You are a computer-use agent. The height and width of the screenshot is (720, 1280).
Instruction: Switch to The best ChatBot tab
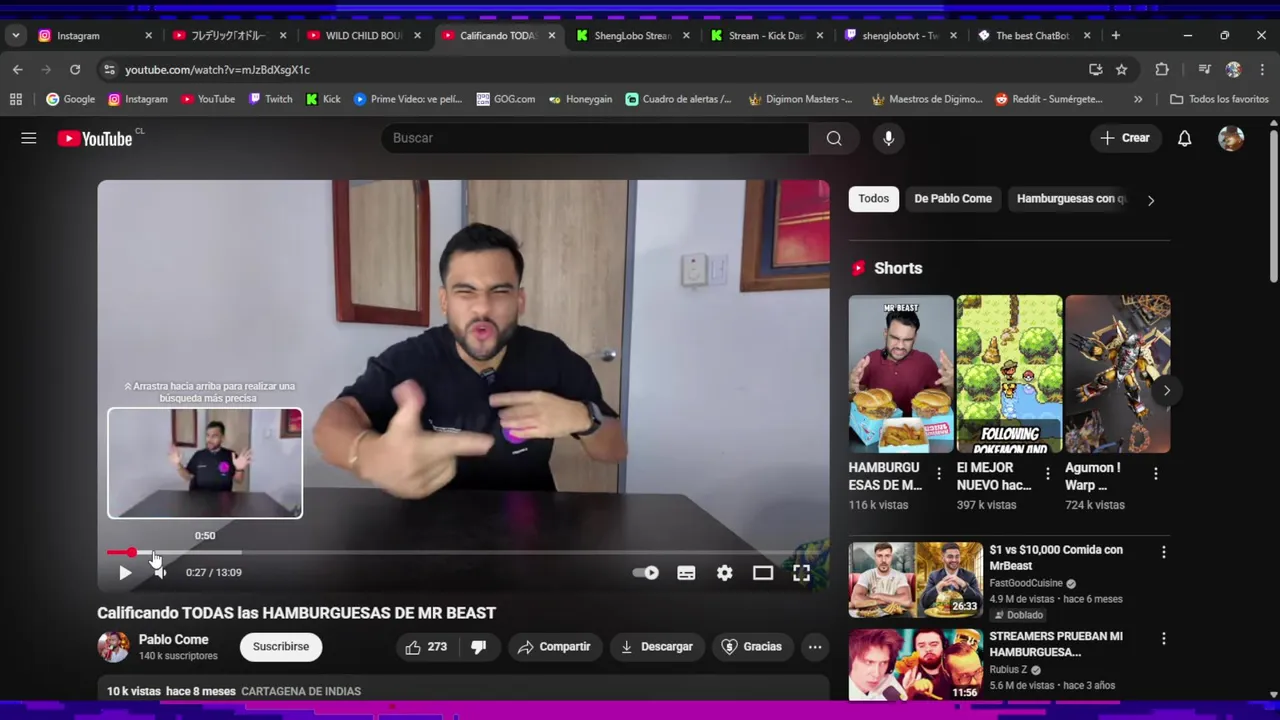(1032, 35)
